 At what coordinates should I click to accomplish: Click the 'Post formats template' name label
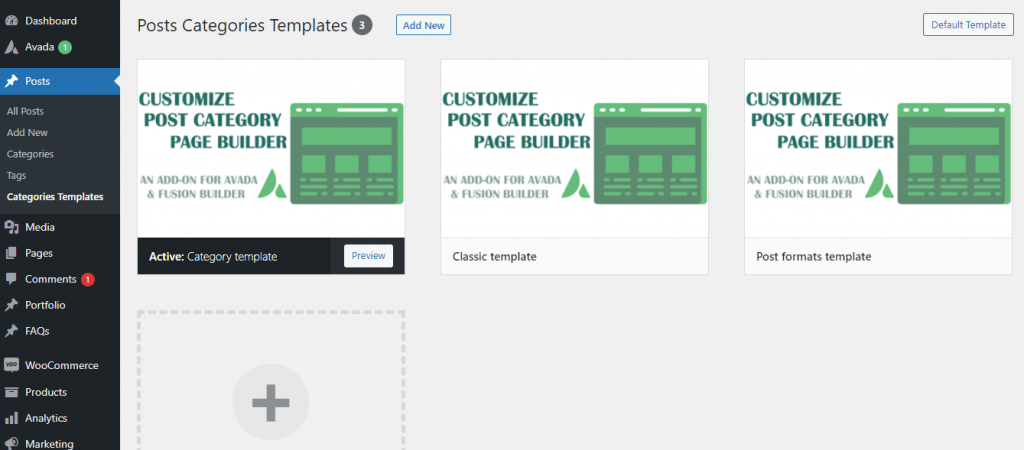814,257
